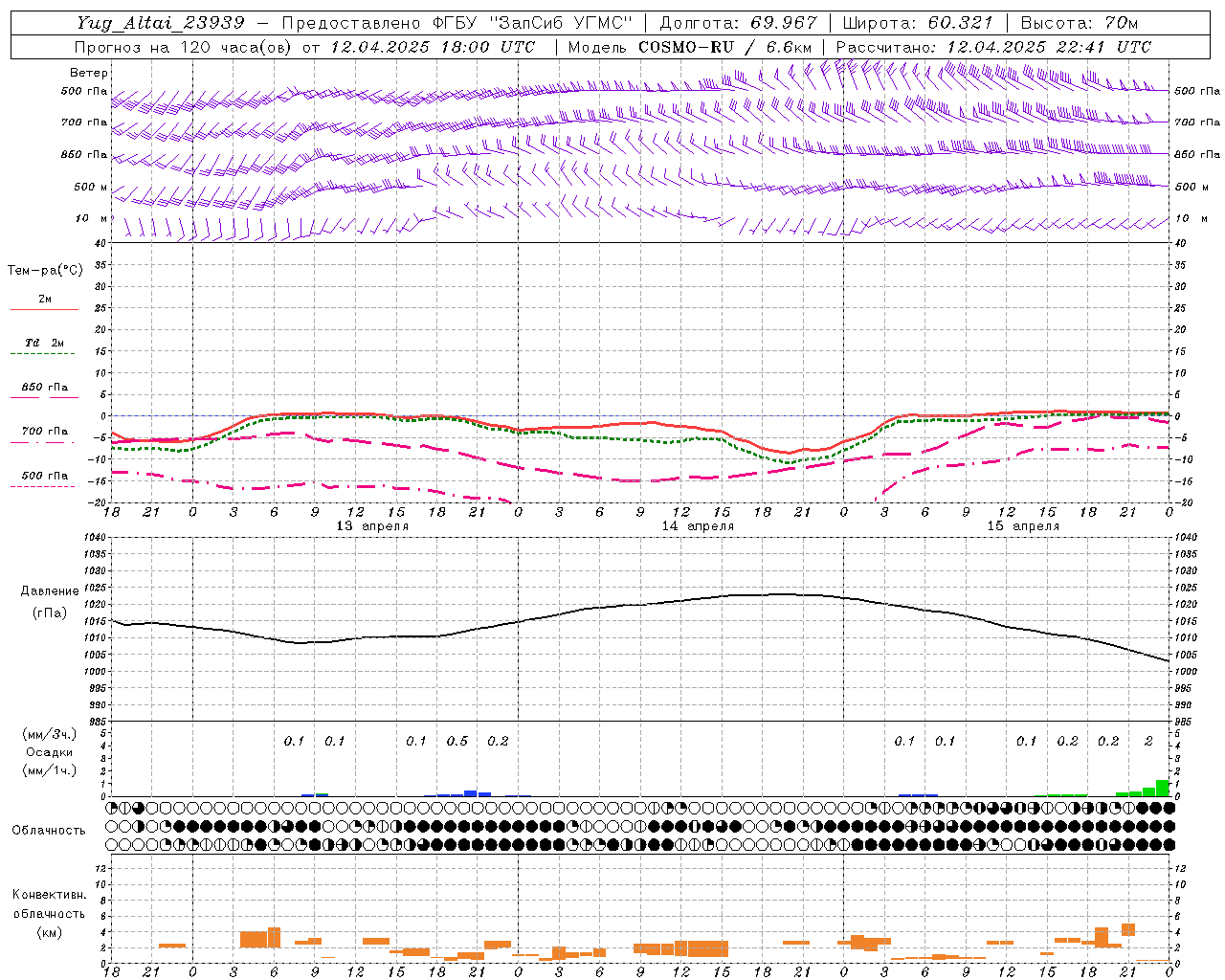Click the latitude value Широта: 60.321
This screenshot has width=1225, height=980.
[x=918, y=23]
